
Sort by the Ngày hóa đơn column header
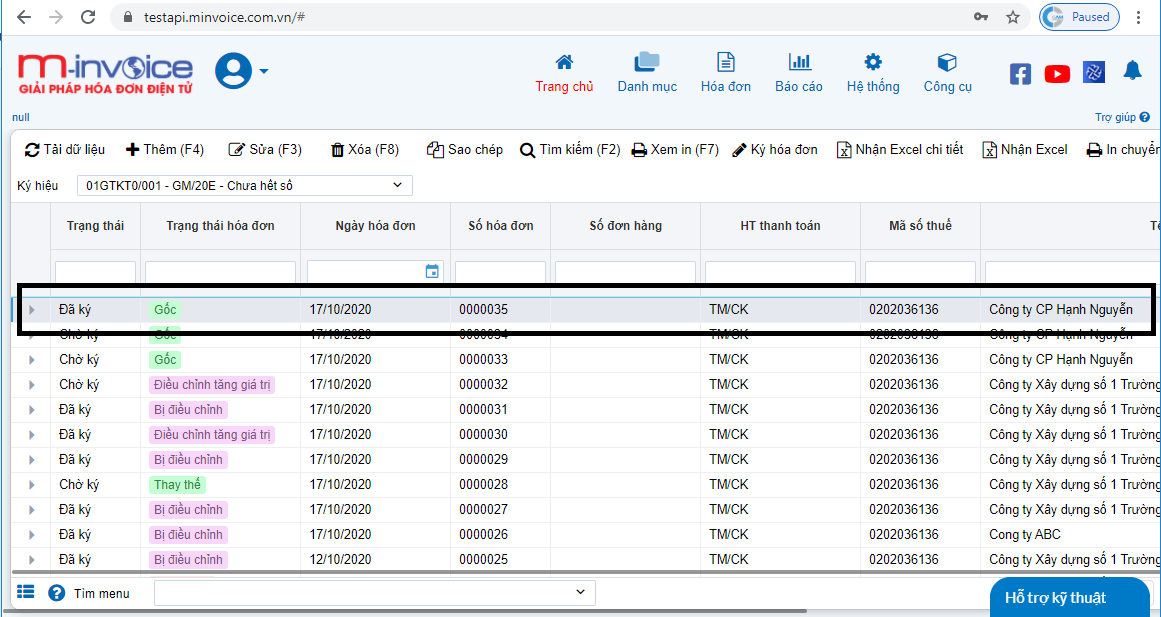pyautogui.click(x=375, y=226)
